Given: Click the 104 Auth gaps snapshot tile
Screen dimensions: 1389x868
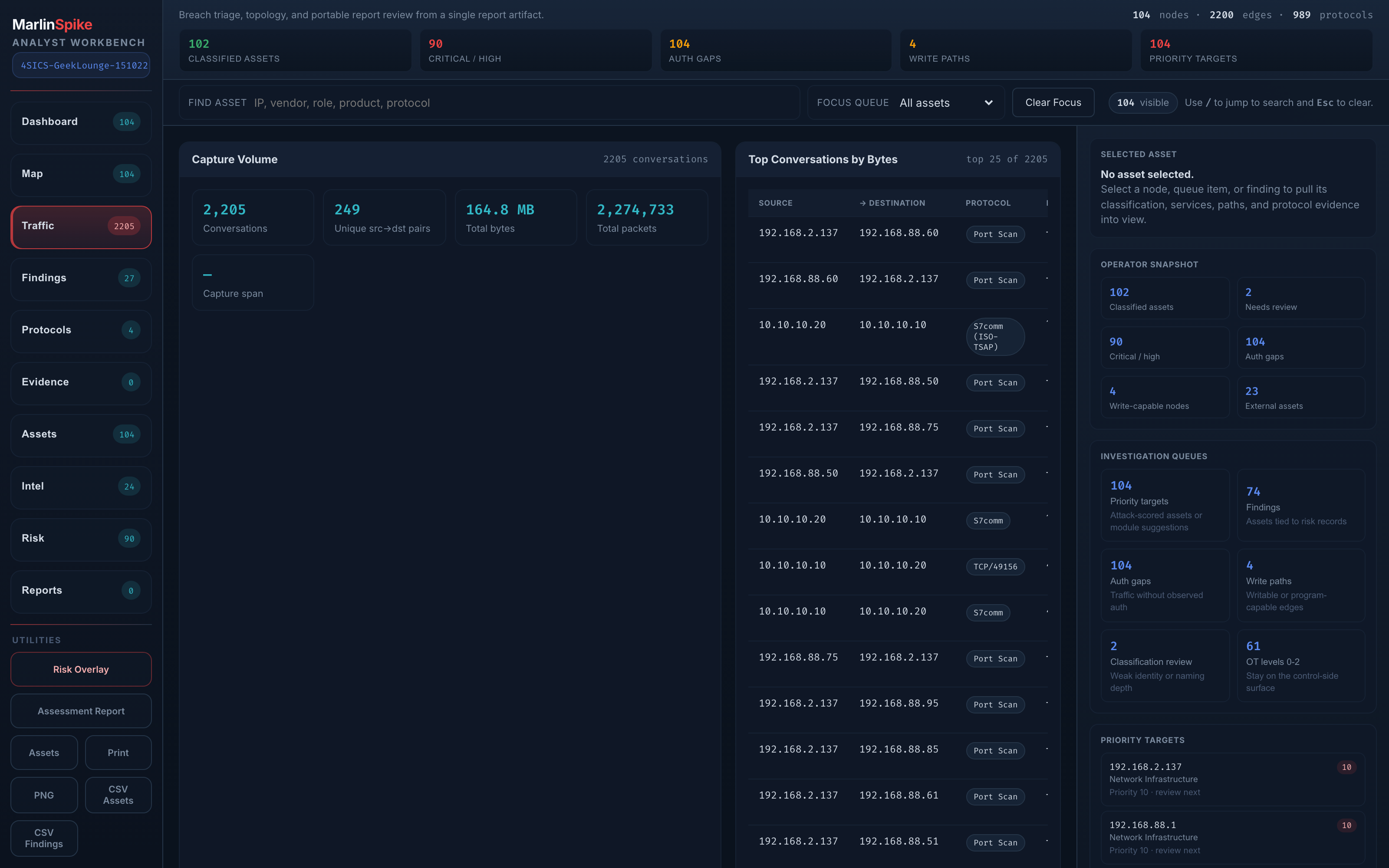Looking at the screenshot, I should click(1300, 348).
